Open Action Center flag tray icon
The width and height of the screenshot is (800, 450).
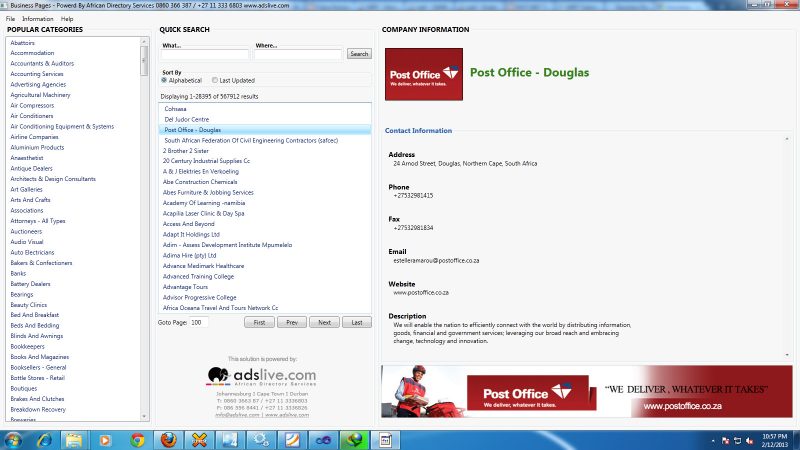tap(726, 441)
